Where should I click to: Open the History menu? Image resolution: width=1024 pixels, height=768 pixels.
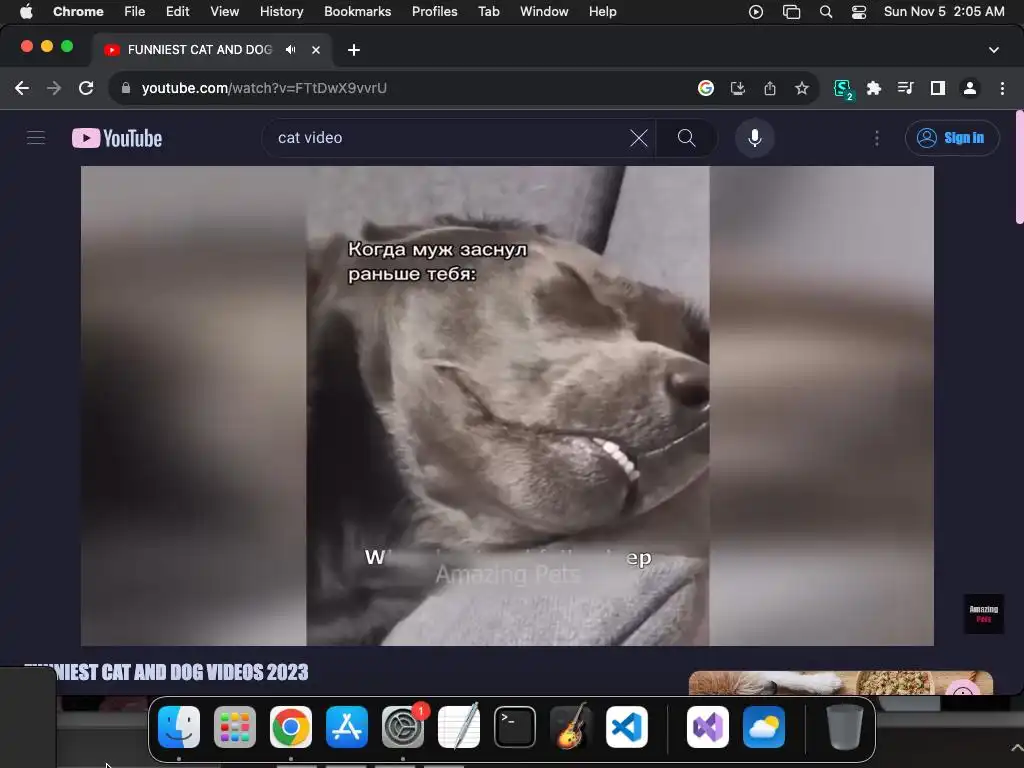click(x=281, y=12)
